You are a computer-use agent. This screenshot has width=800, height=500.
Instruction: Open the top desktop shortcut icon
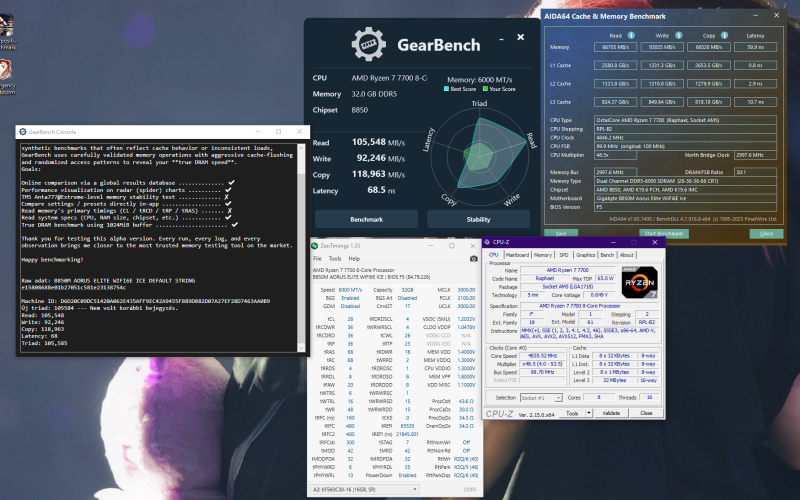pyautogui.click(x=6, y=31)
